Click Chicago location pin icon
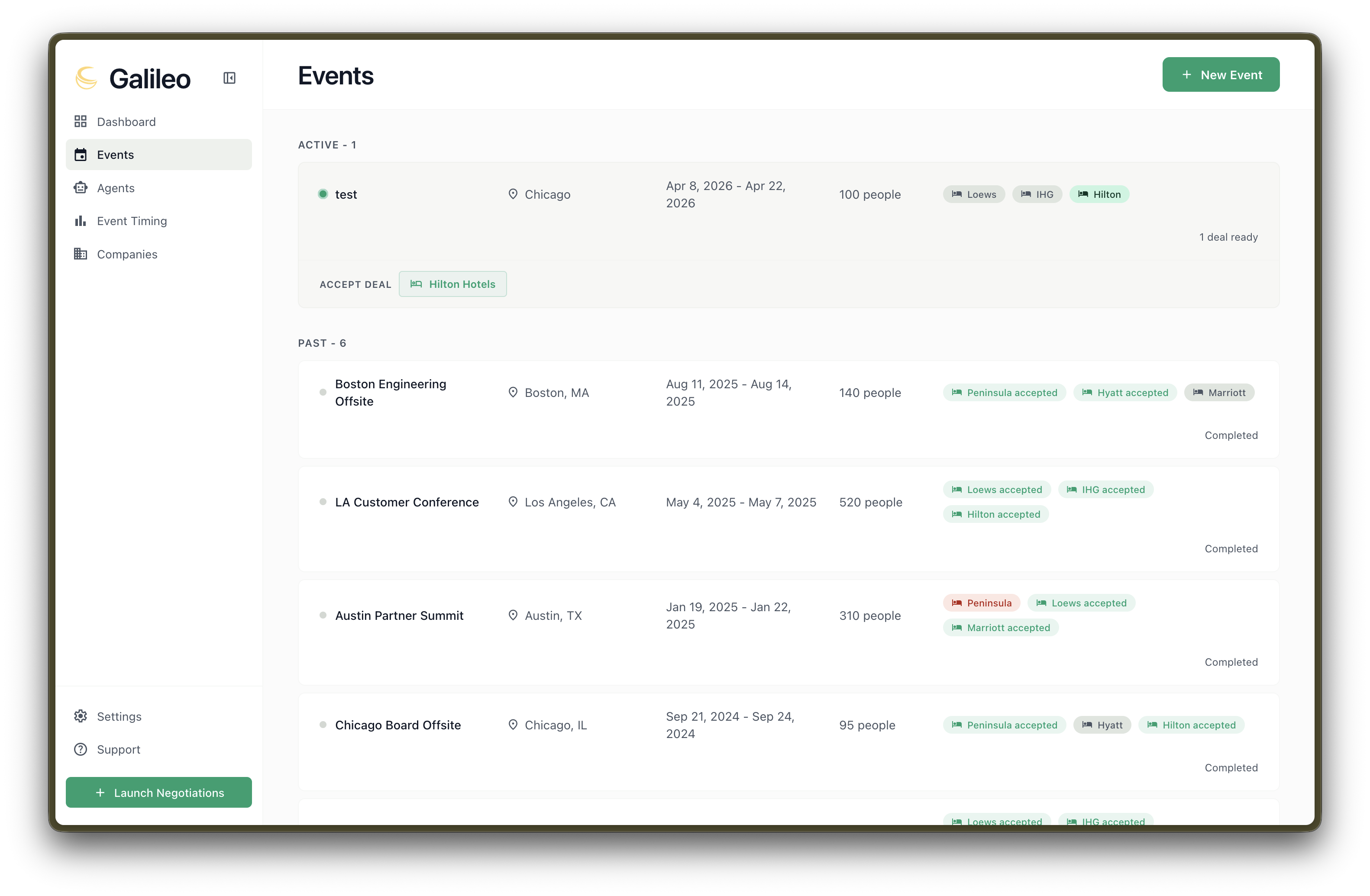1370x896 pixels. coord(513,194)
